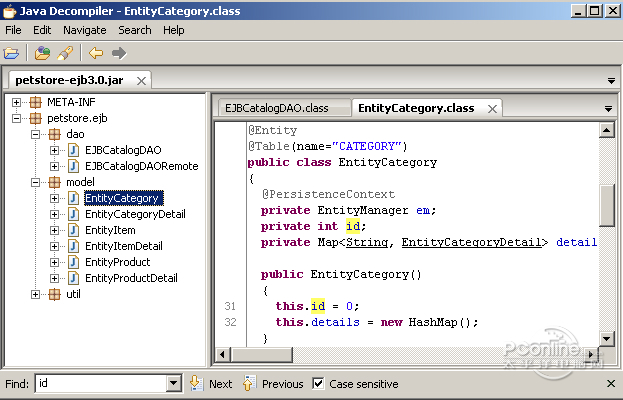623x400 pixels.
Task: Close the petstore-ejb3.0.jar tab
Action: point(141,81)
